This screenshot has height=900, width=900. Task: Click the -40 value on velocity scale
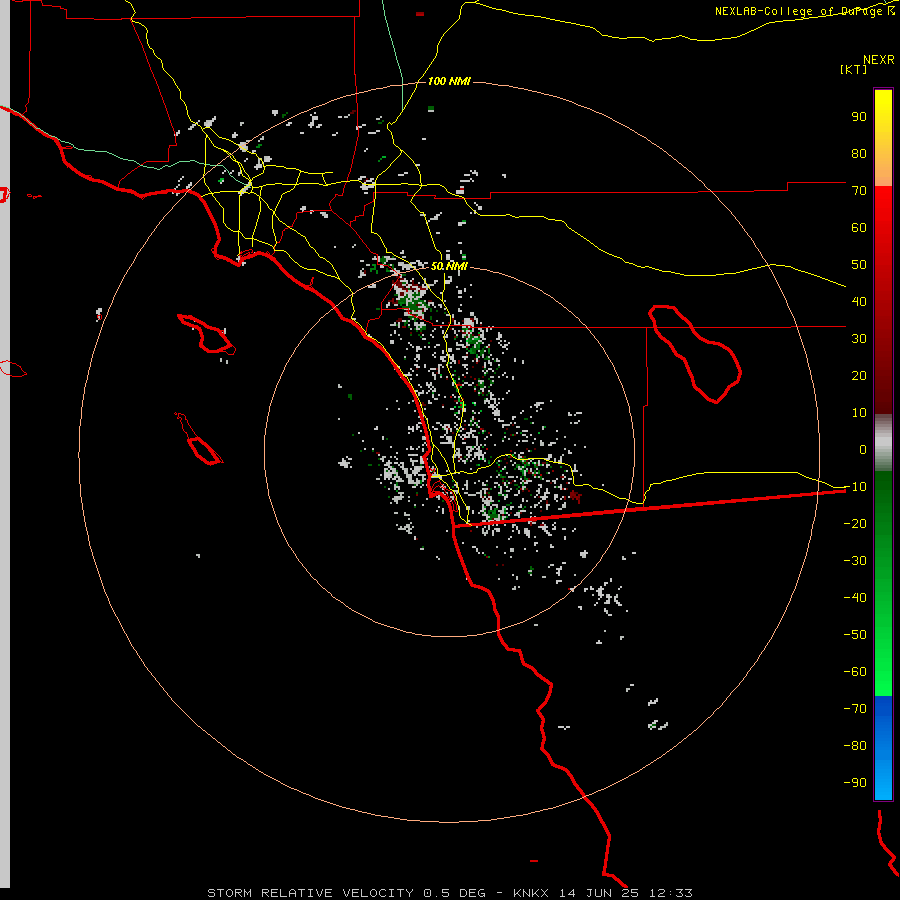pos(855,598)
